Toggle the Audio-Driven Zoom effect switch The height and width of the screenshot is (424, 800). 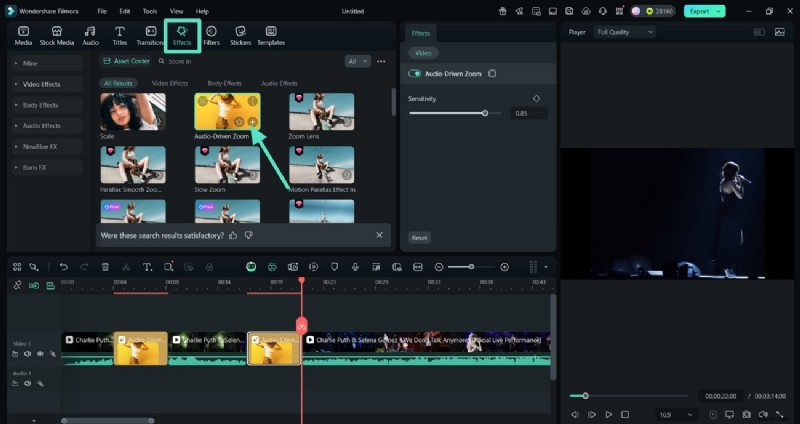coord(414,74)
